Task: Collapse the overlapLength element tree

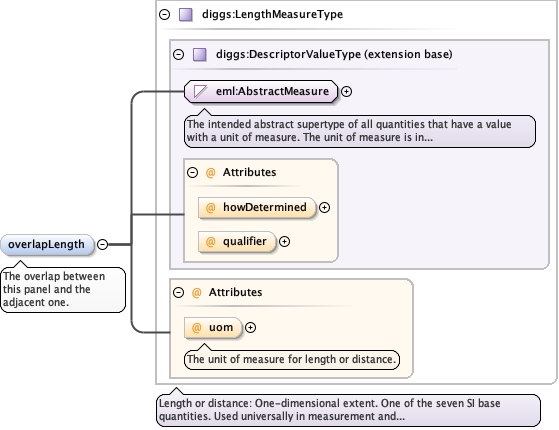Action: click(x=102, y=245)
